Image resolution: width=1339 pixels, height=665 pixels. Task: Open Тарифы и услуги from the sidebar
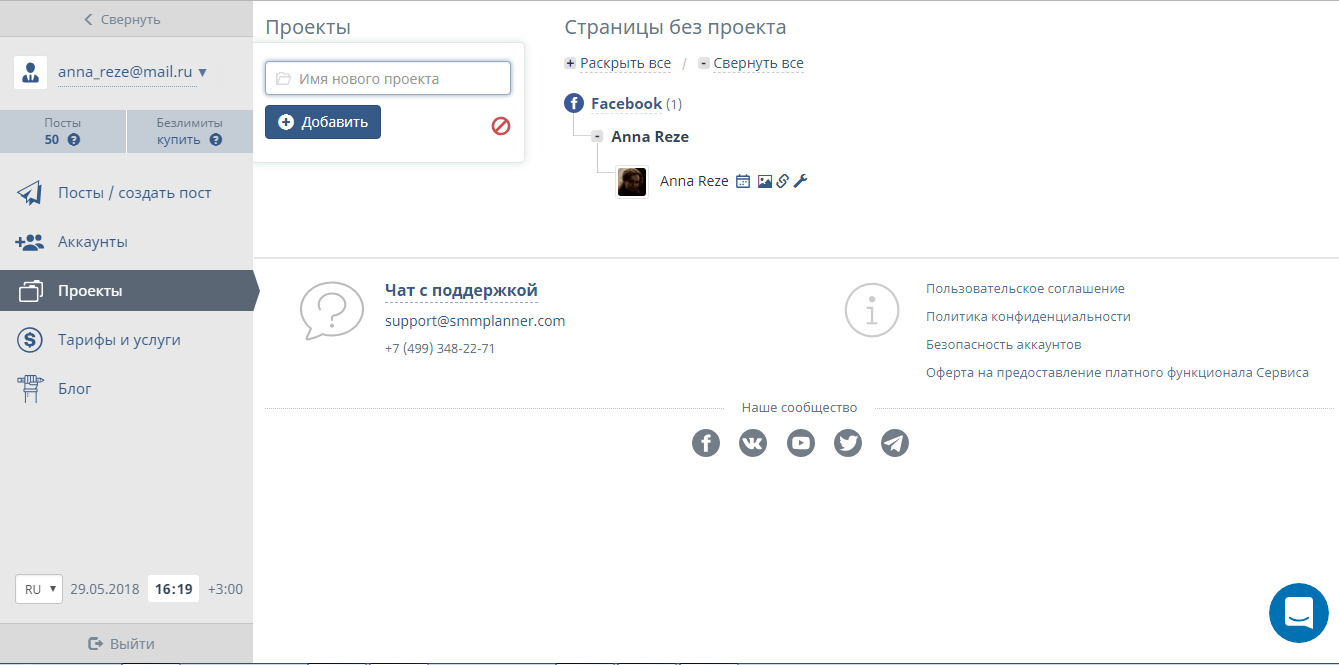[117, 339]
